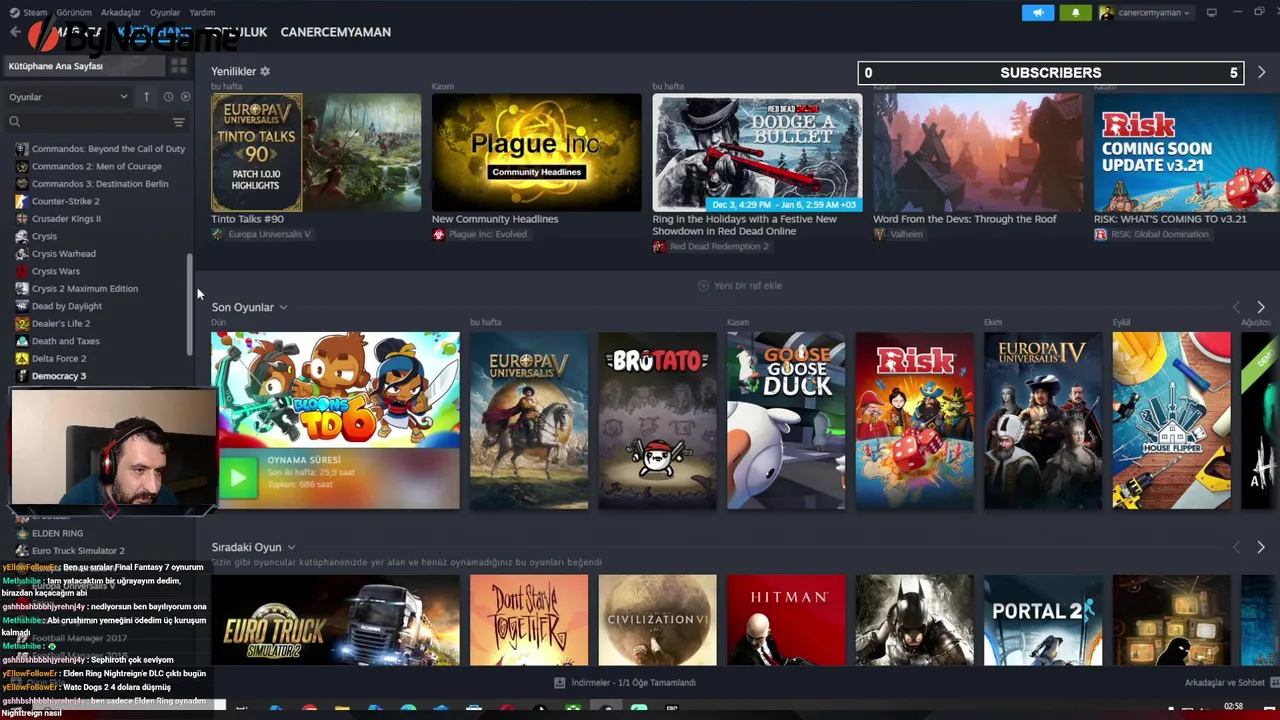Toggle the ready-to-play filter icon

point(185,97)
